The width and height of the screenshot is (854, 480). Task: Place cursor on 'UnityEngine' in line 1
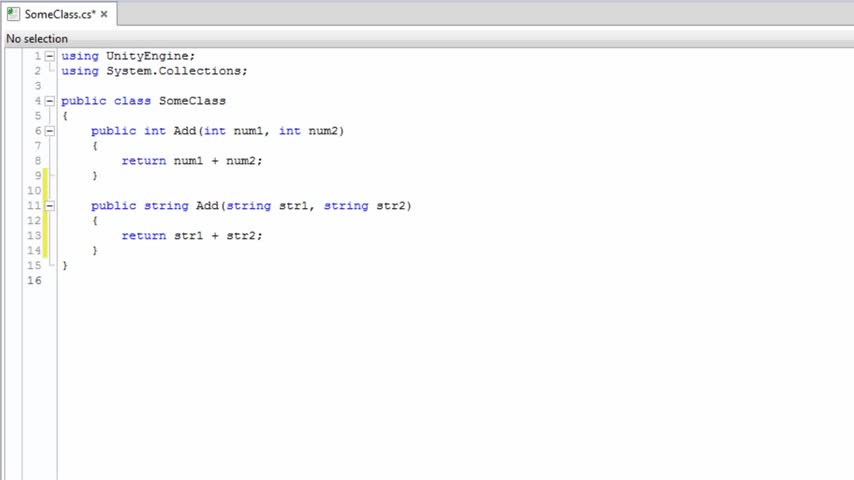coord(147,56)
